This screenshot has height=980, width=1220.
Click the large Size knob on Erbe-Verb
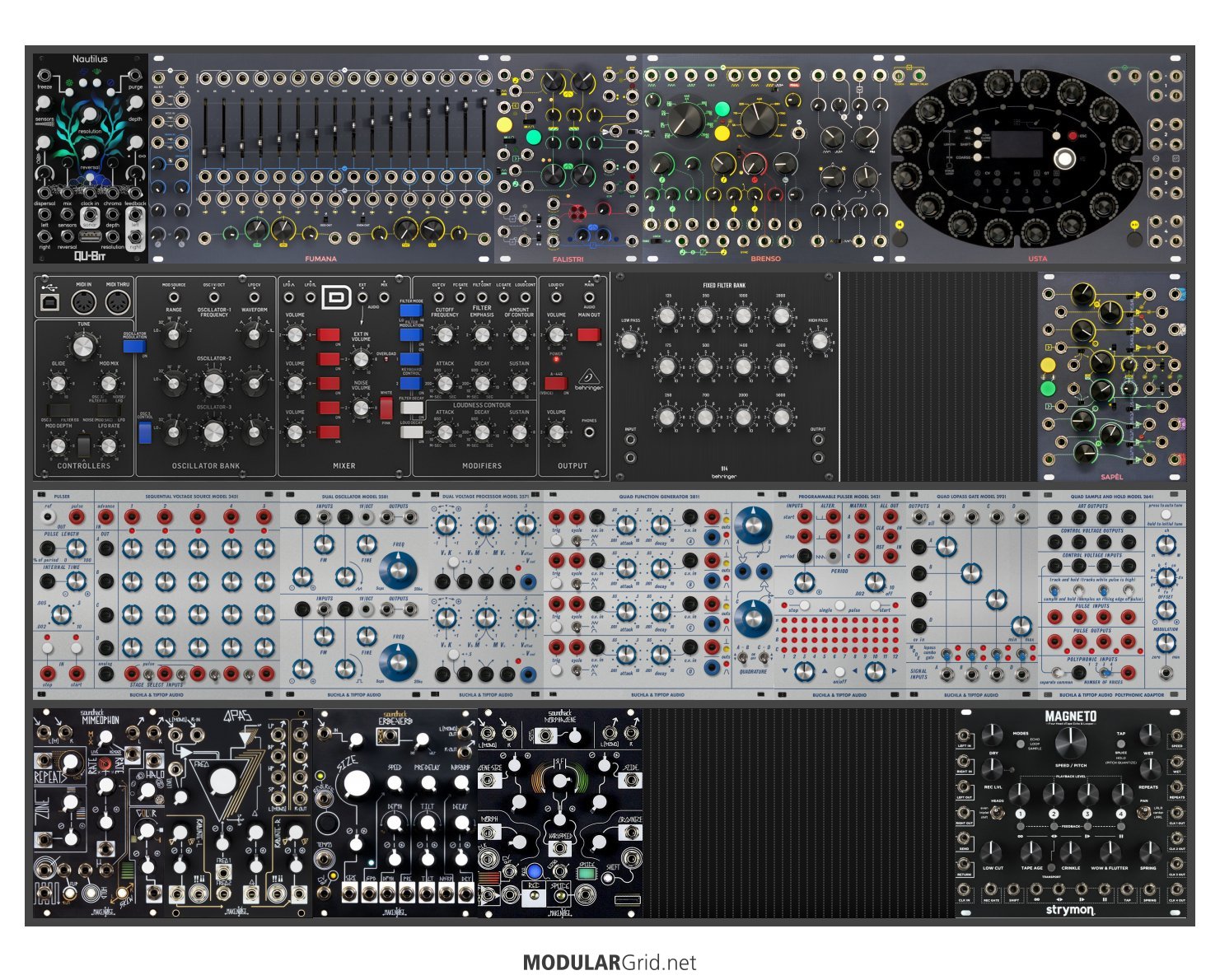(x=357, y=783)
